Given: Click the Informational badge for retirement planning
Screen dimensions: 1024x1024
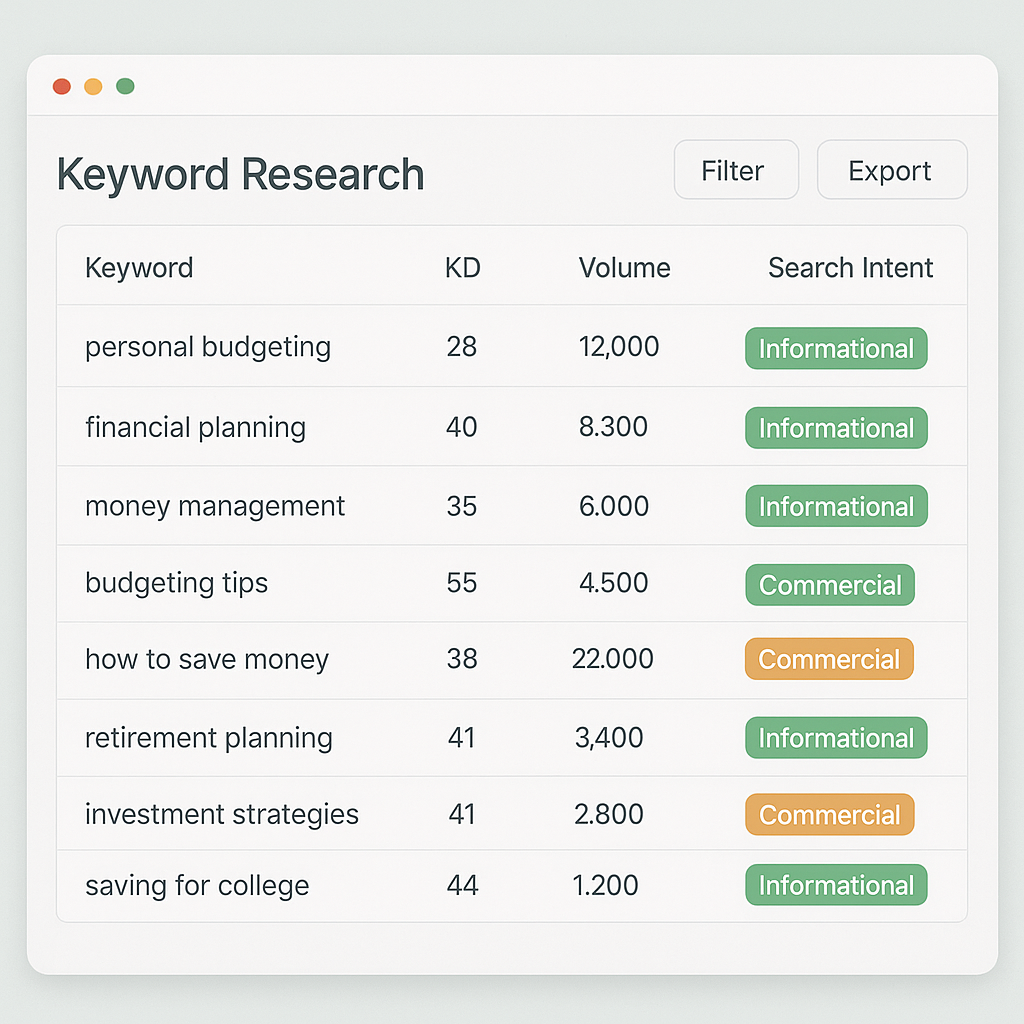Looking at the screenshot, I should point(836,738).
